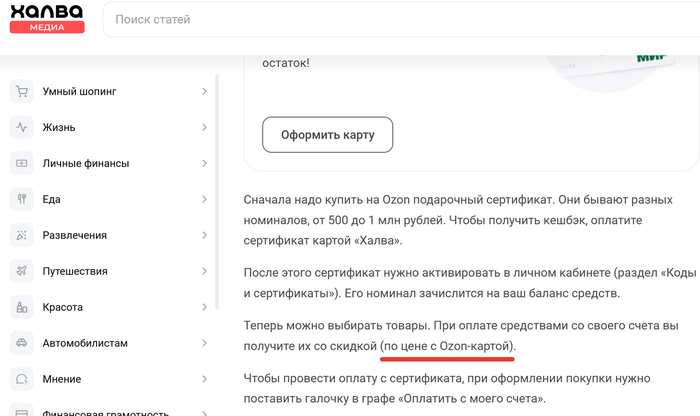700x416 pixels.
Task: Click the fork and knife Еда icon
Action: tap(21, 200)
